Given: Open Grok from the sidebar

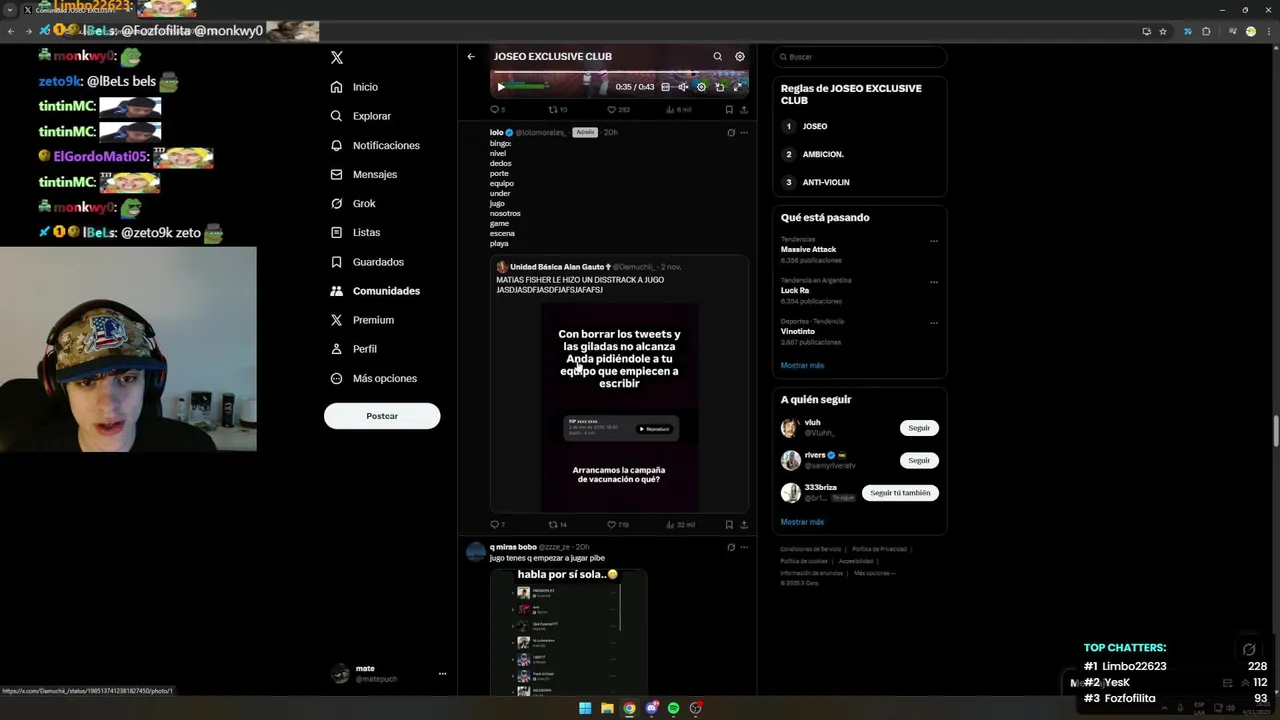Looking at the screenshot, I should point(353,203).
